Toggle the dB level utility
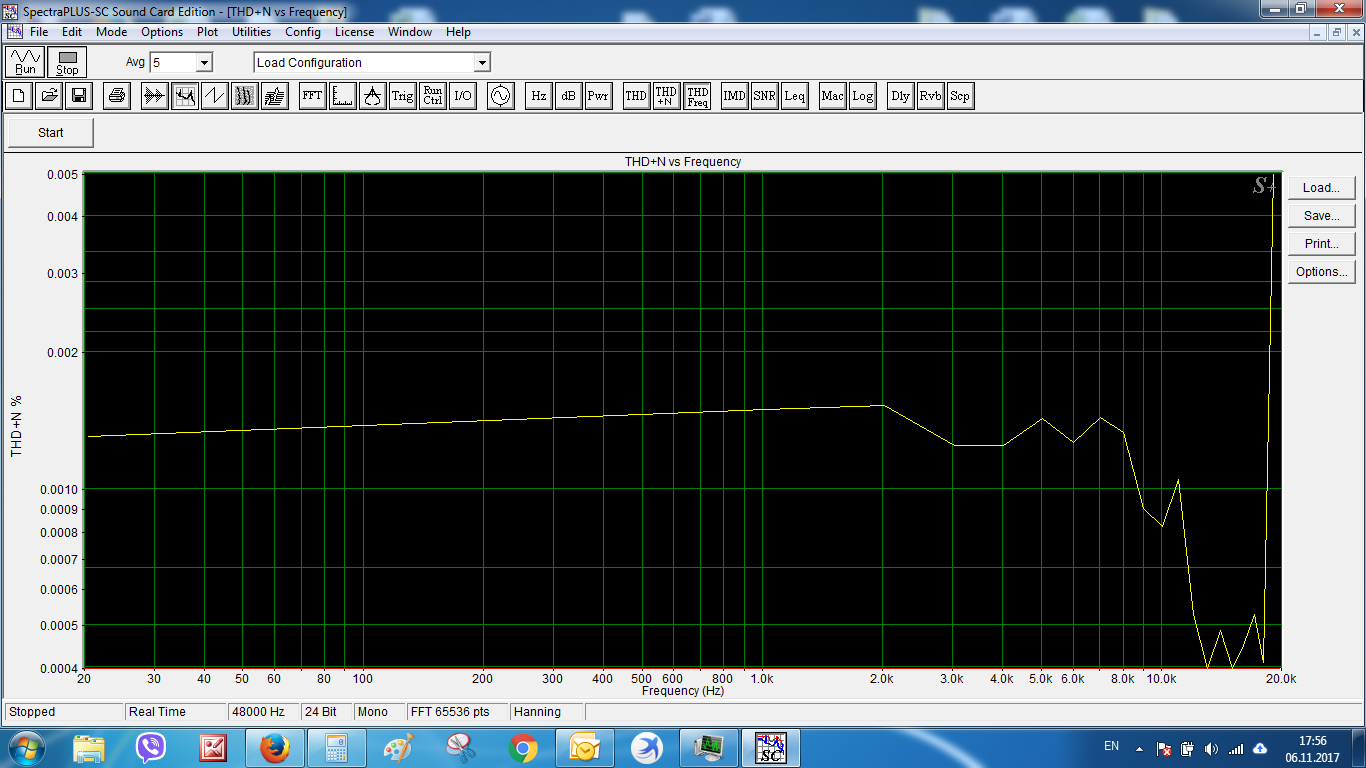 (x=568, y=96)
